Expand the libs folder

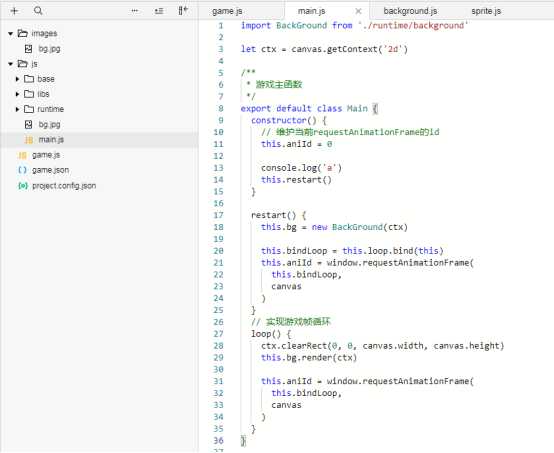[17, 94]
